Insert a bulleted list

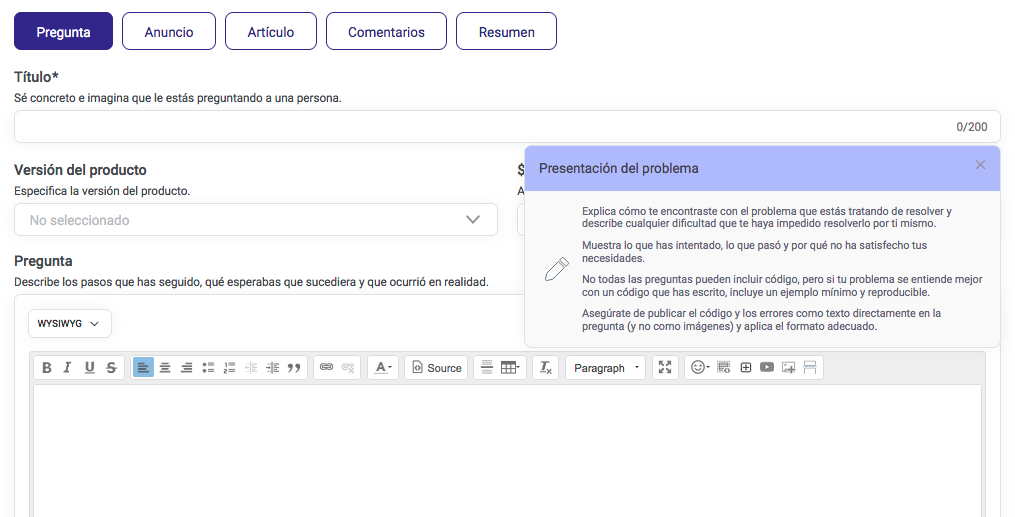pos(208,368)
